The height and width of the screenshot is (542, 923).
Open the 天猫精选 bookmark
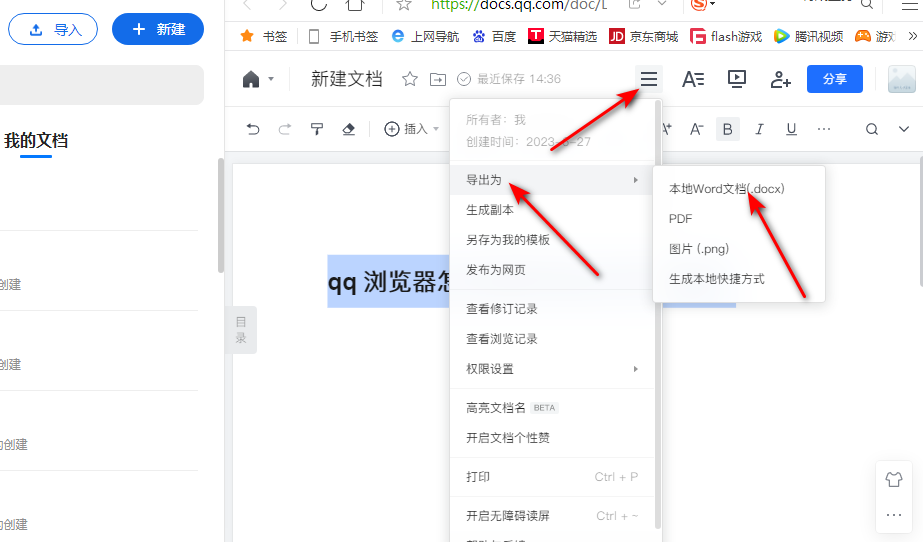pyautogui.click(x=562, y=36)
